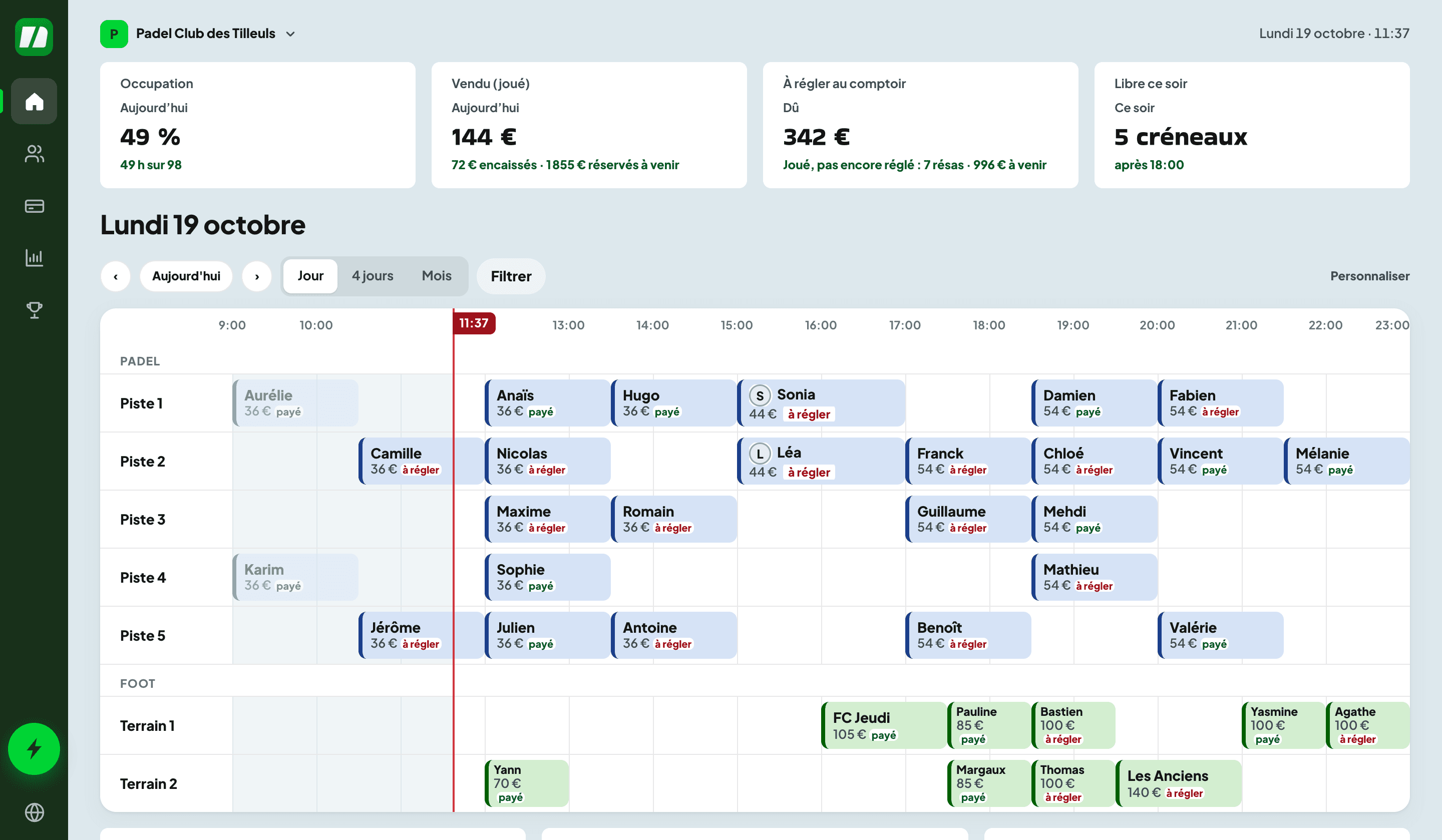This screenshot has width=1442, height=840.
Task: Open Aurélie's past booking on Piste 1
Action: (x=295, y=403)
